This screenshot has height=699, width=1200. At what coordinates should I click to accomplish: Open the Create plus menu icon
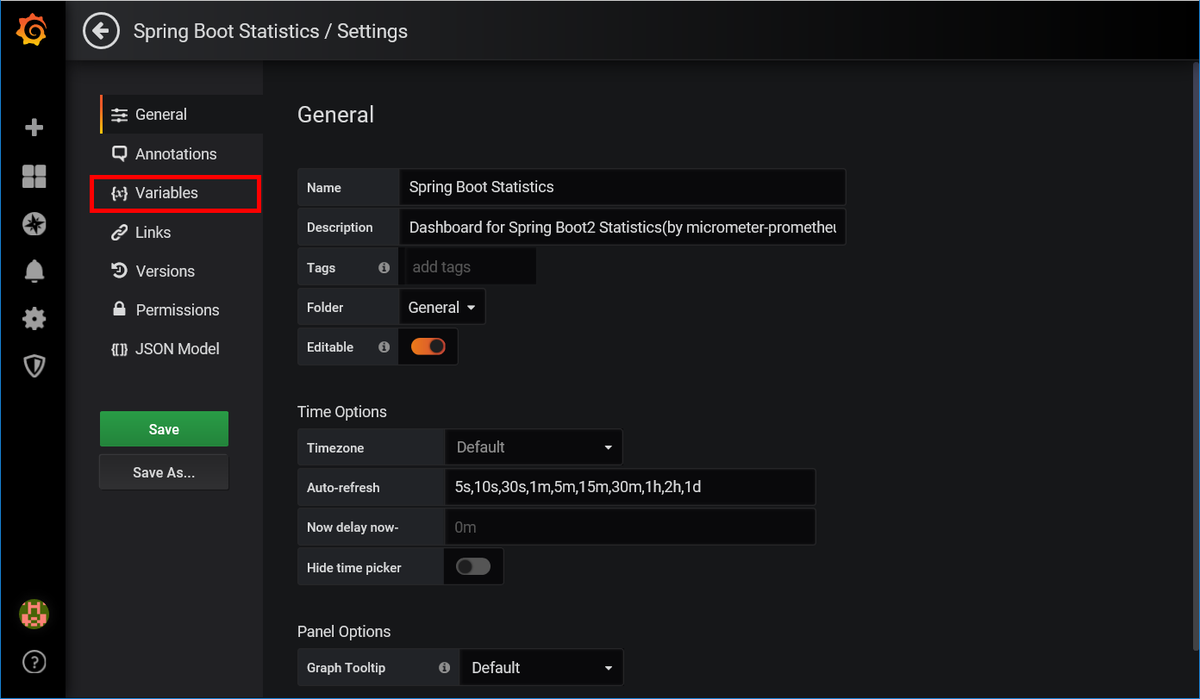[34, 128]
